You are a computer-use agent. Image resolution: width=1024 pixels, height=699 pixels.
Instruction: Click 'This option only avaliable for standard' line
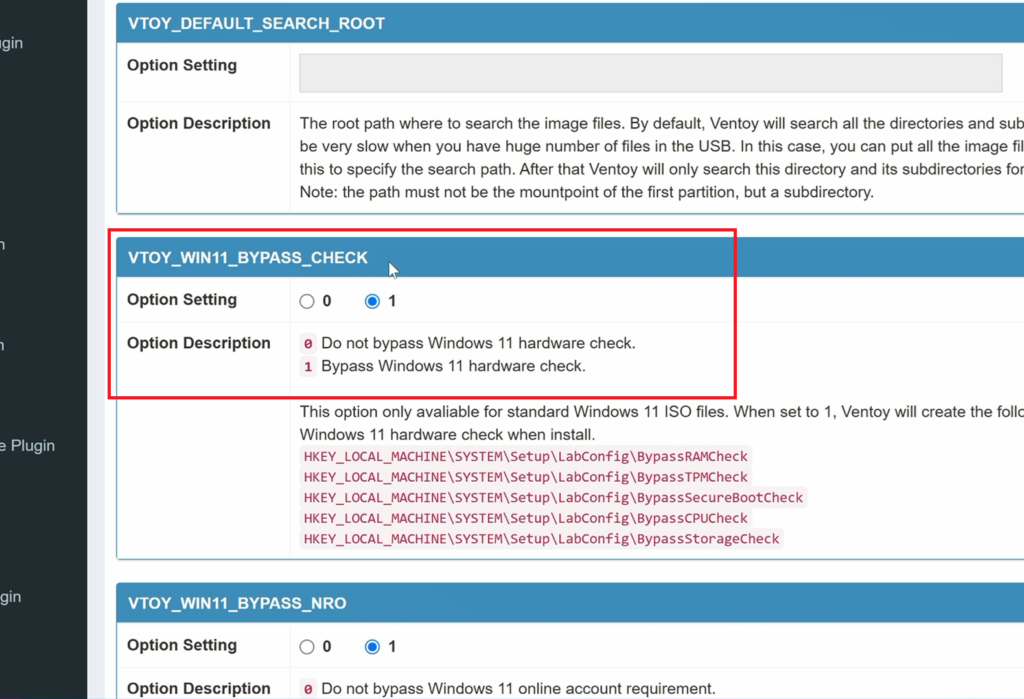662,412
